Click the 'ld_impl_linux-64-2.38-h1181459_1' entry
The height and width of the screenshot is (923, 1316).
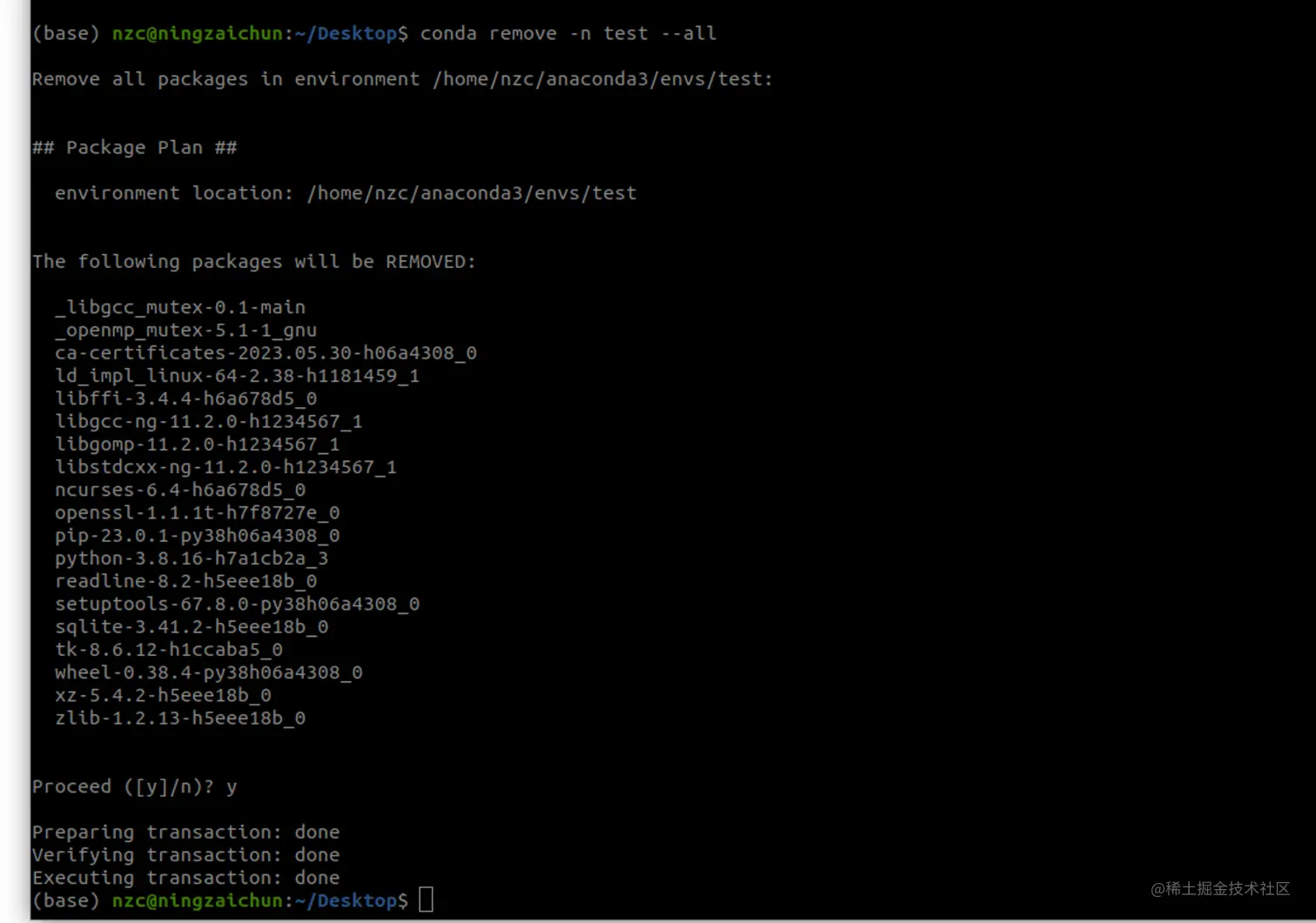click(x=237, y=376)
